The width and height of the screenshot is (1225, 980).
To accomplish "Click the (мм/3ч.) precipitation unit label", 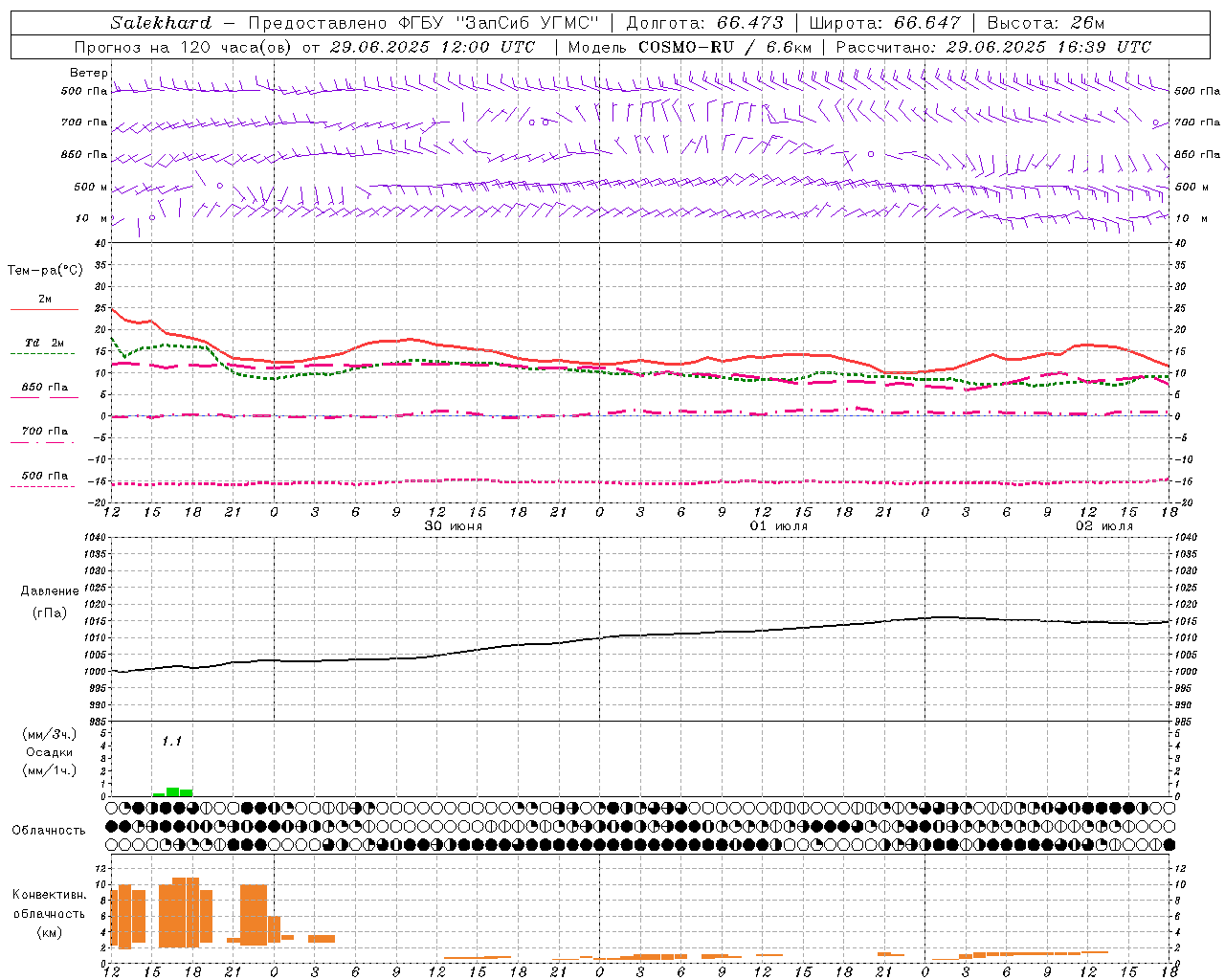I will pos(50,734).
